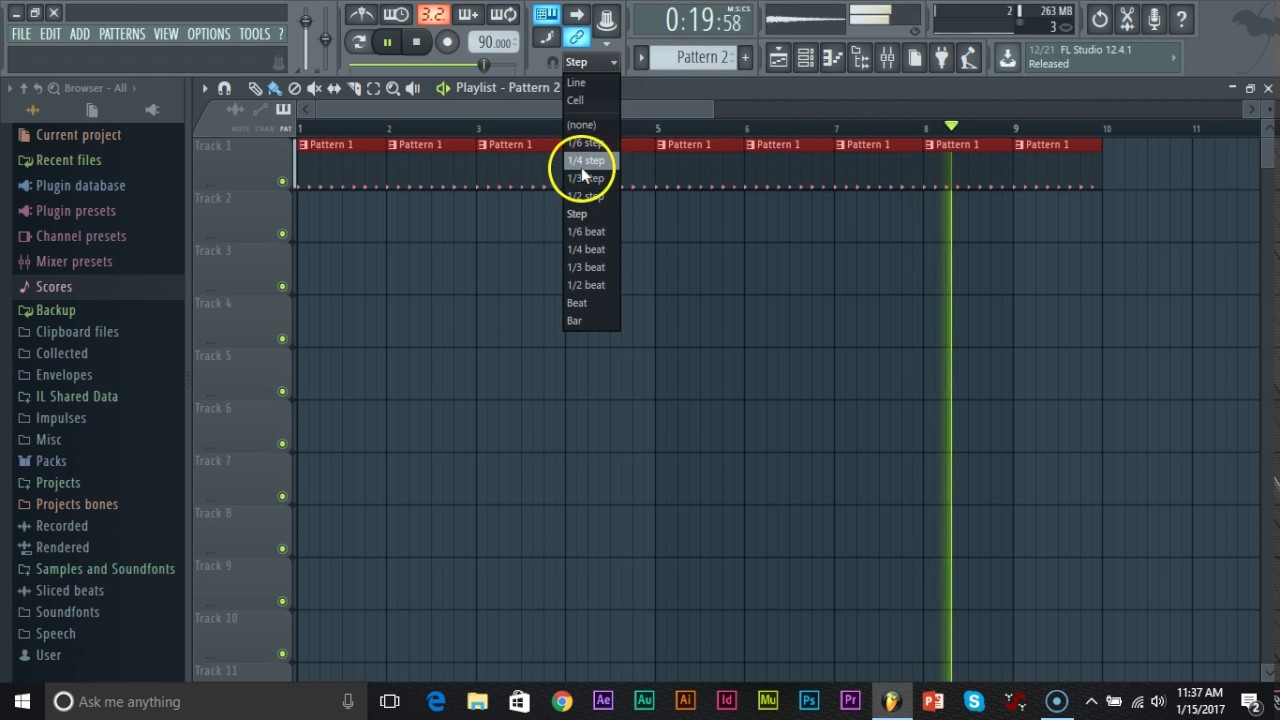
Task: Toggle pattern/song mode button
Action: click(x=359, y=42)
